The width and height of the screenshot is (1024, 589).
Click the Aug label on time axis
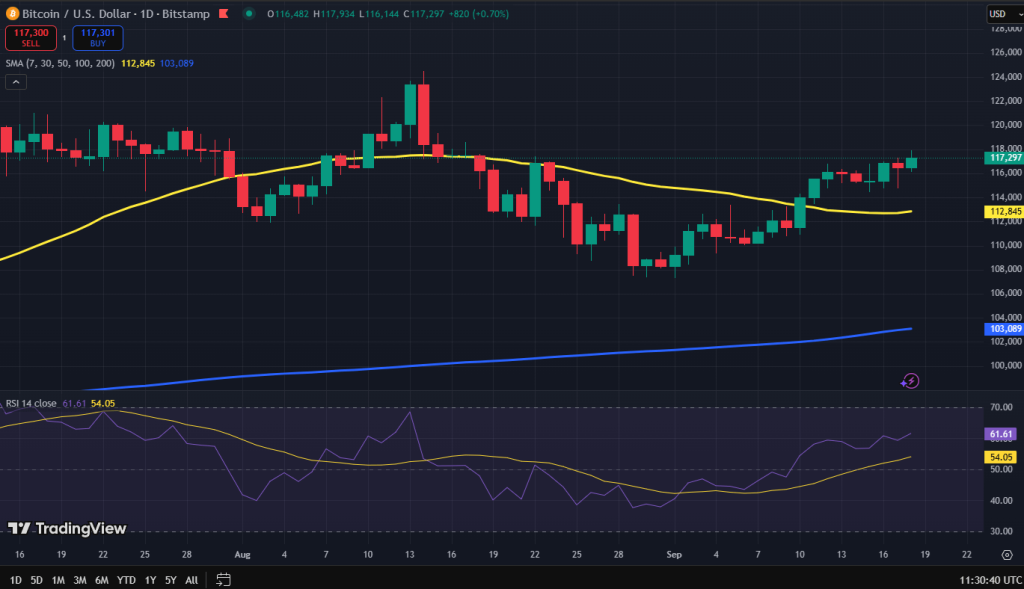[x=242, y=554]
